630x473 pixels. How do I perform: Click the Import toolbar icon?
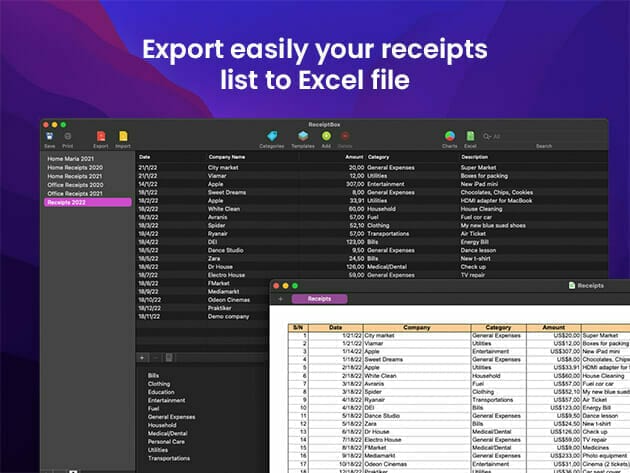click(123, 135)
